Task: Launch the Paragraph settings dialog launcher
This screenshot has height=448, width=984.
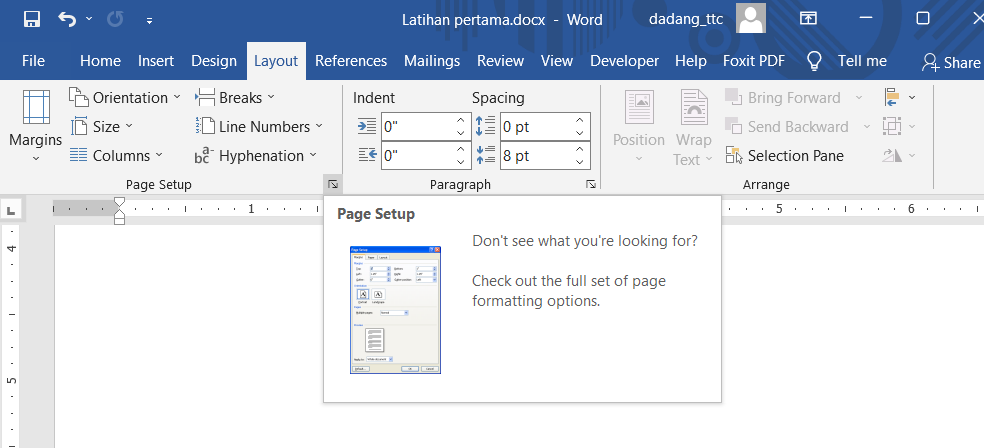Action: tap(591, 184)
